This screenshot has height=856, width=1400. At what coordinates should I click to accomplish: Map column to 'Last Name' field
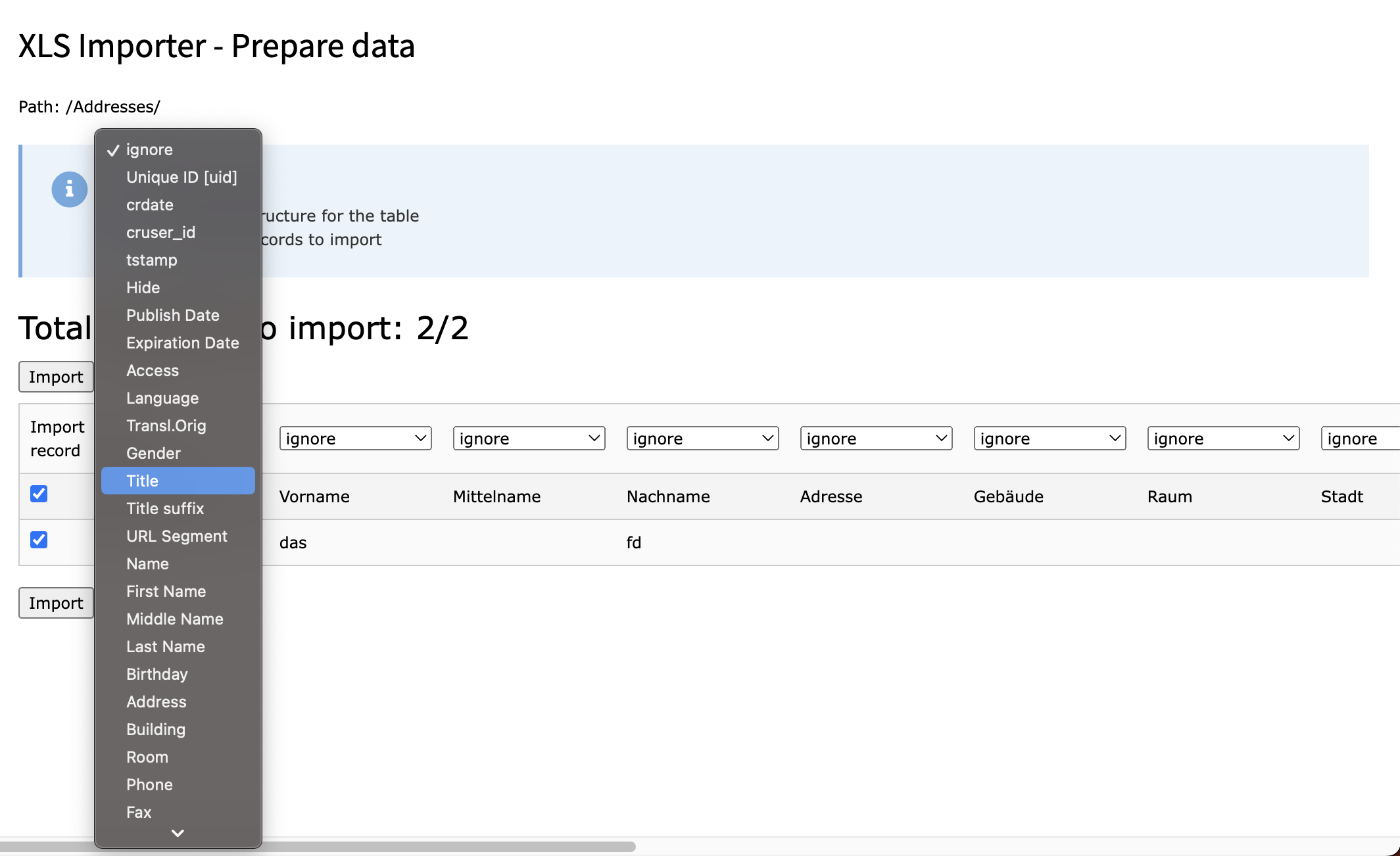pos(178,647)
